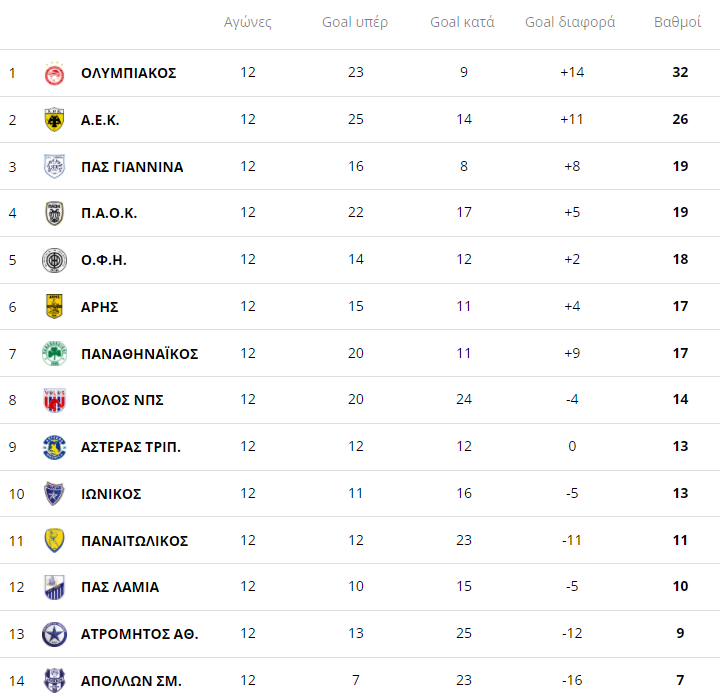The height and width of the screenshot is (700, 720).
Task: Click the ΑΤΡΟΜΗΤΟΣ ΑΘ. blue star logo
Action: pos(54,634)
